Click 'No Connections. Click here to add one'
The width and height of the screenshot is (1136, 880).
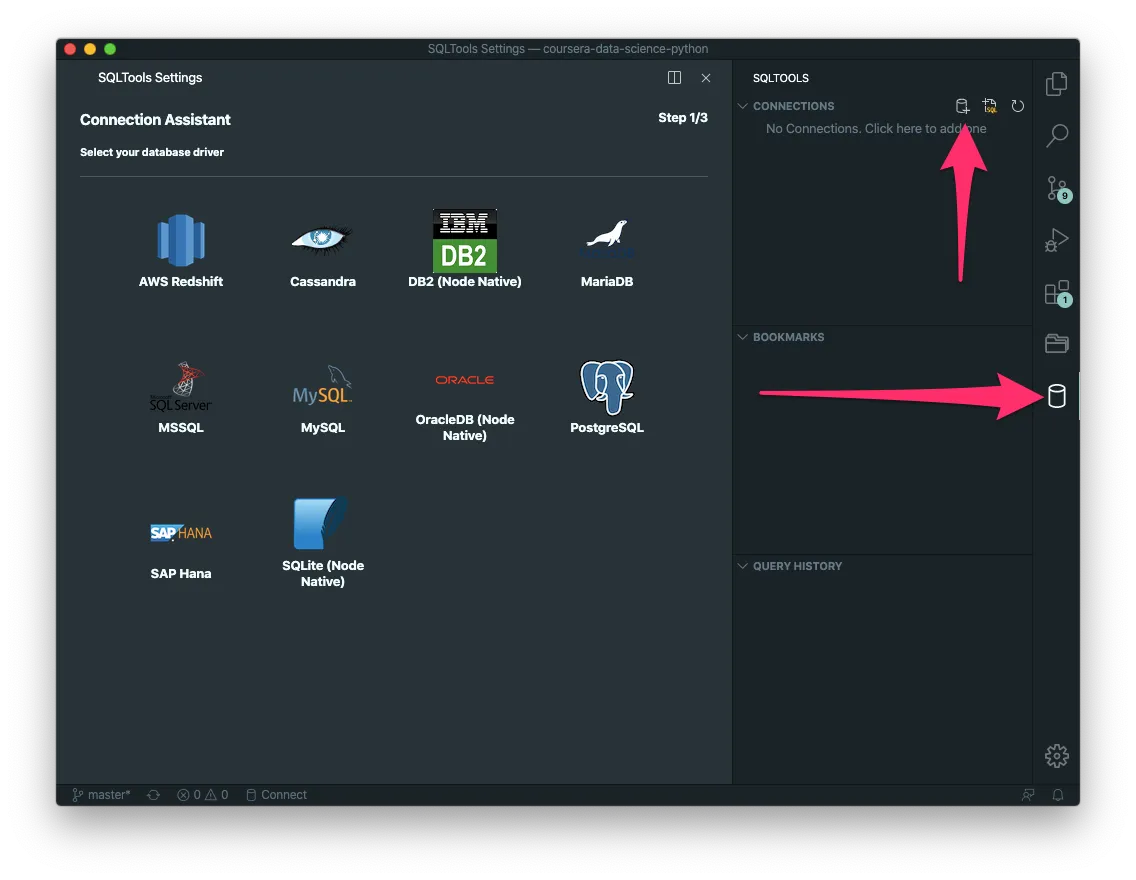click(x=876, y=128)
